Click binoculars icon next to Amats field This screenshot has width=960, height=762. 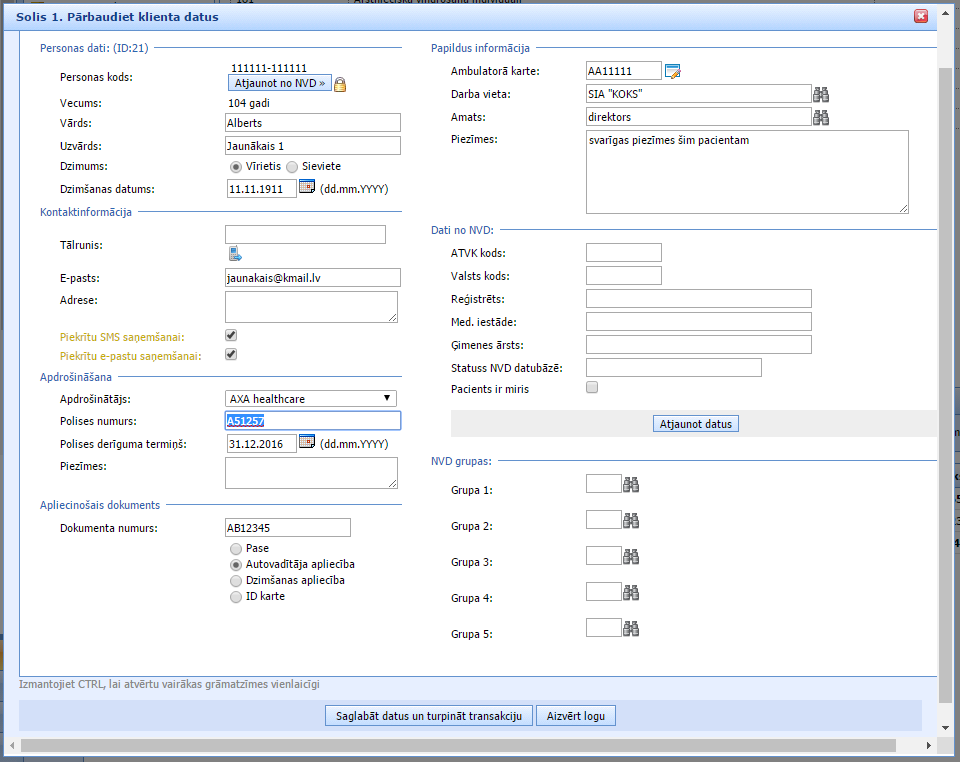pyautogui.click(x=821, y=118)
